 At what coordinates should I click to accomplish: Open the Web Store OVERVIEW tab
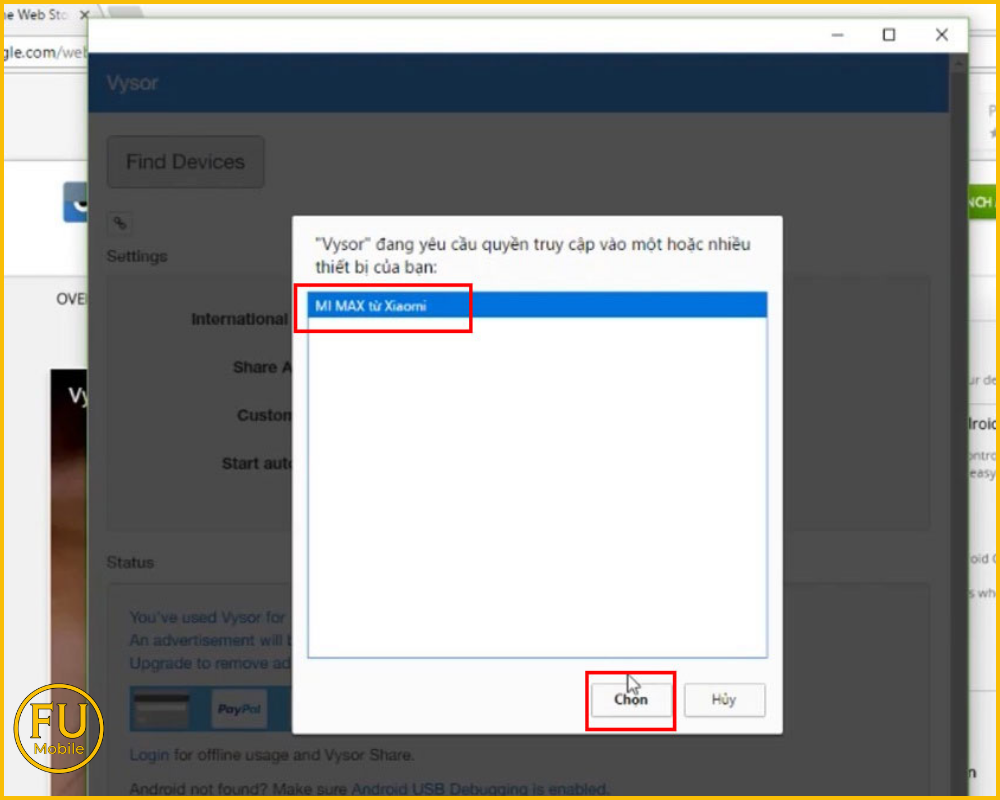(x=70, y=299)
